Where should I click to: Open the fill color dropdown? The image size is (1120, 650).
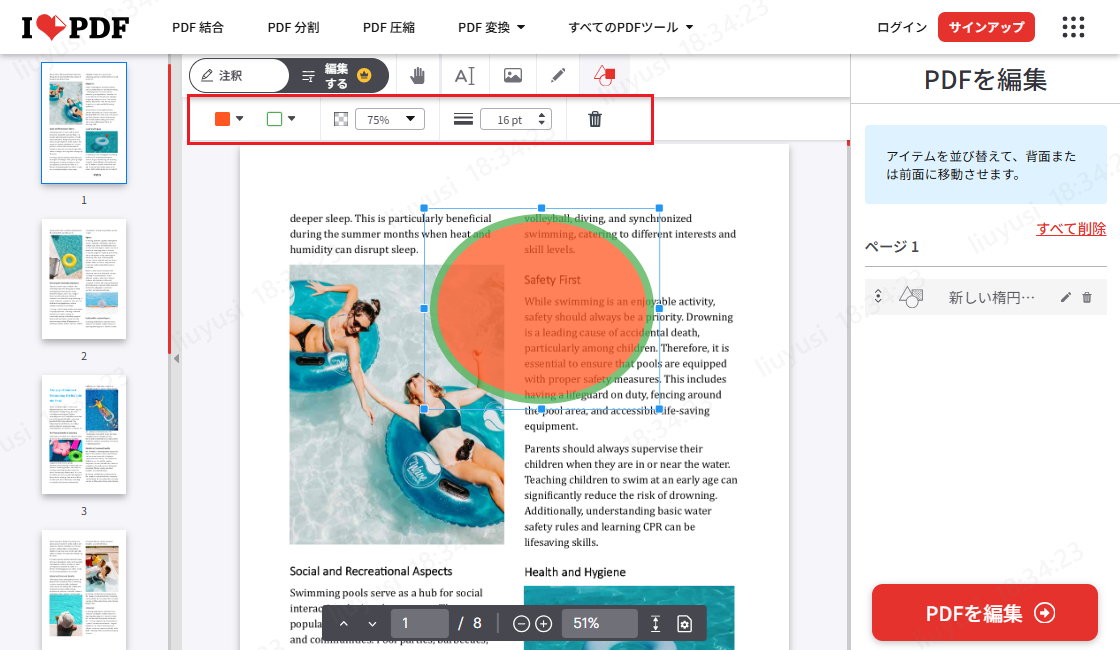(239, 119)
